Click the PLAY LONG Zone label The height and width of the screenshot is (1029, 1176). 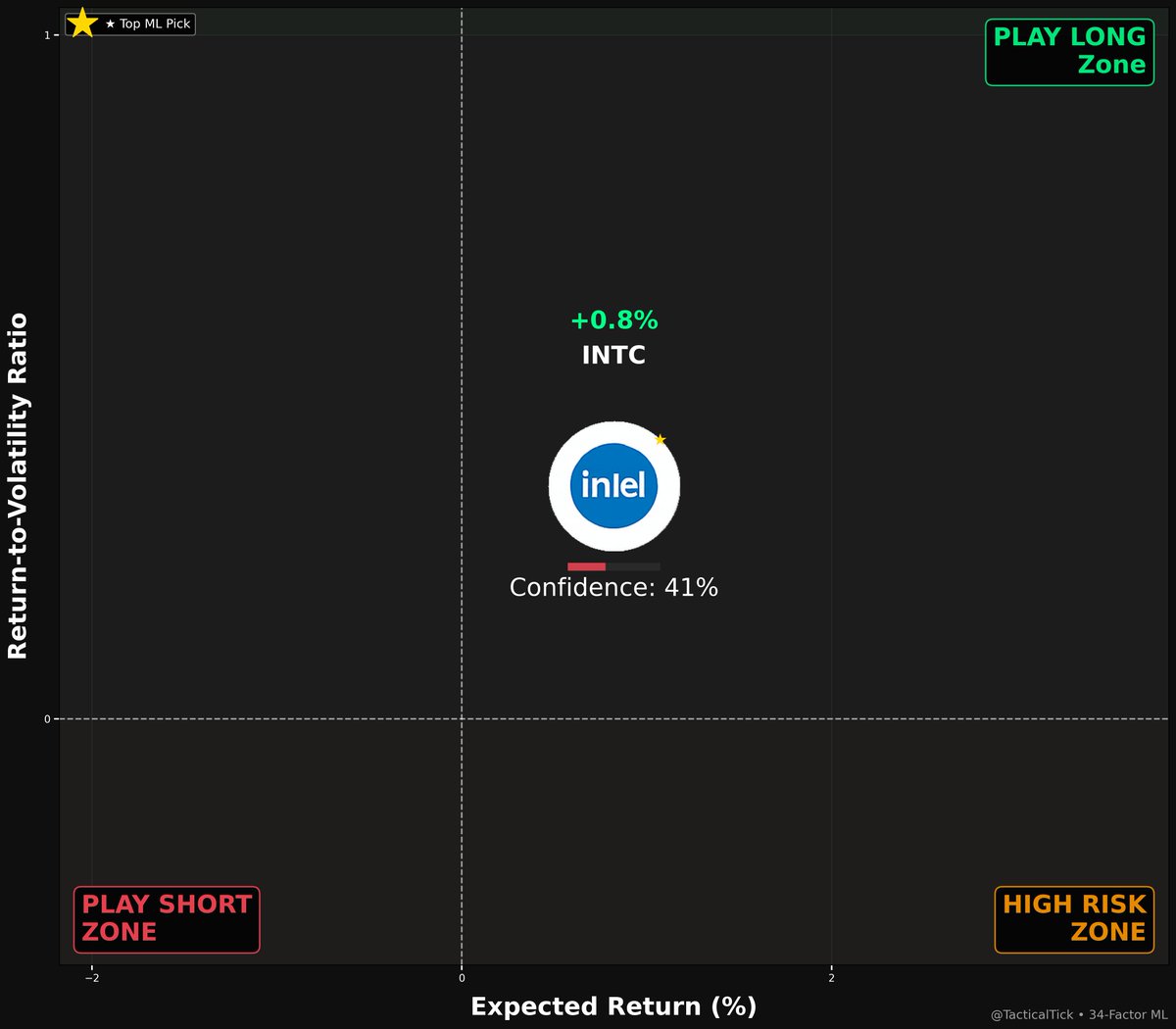[1069, 51]
